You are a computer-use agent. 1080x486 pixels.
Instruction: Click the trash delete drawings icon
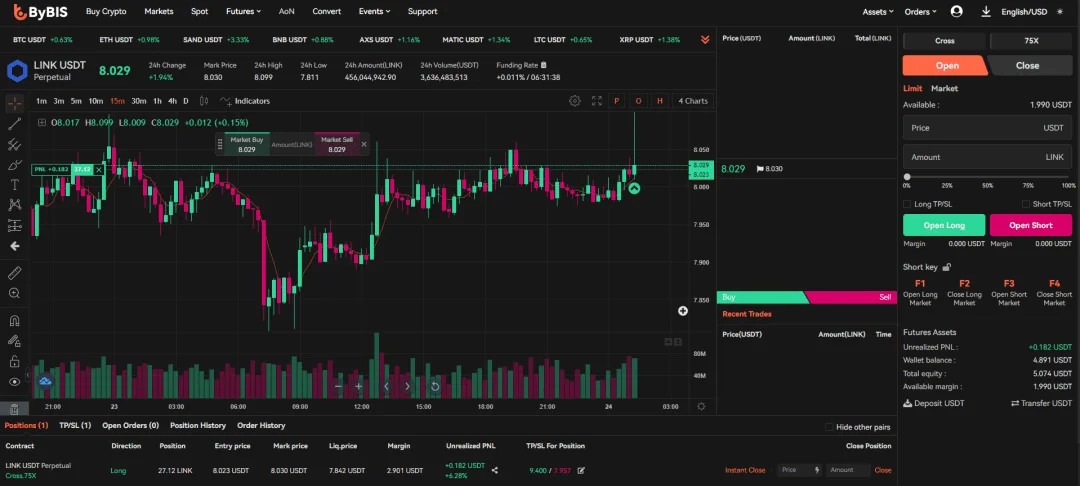(14, 408)
